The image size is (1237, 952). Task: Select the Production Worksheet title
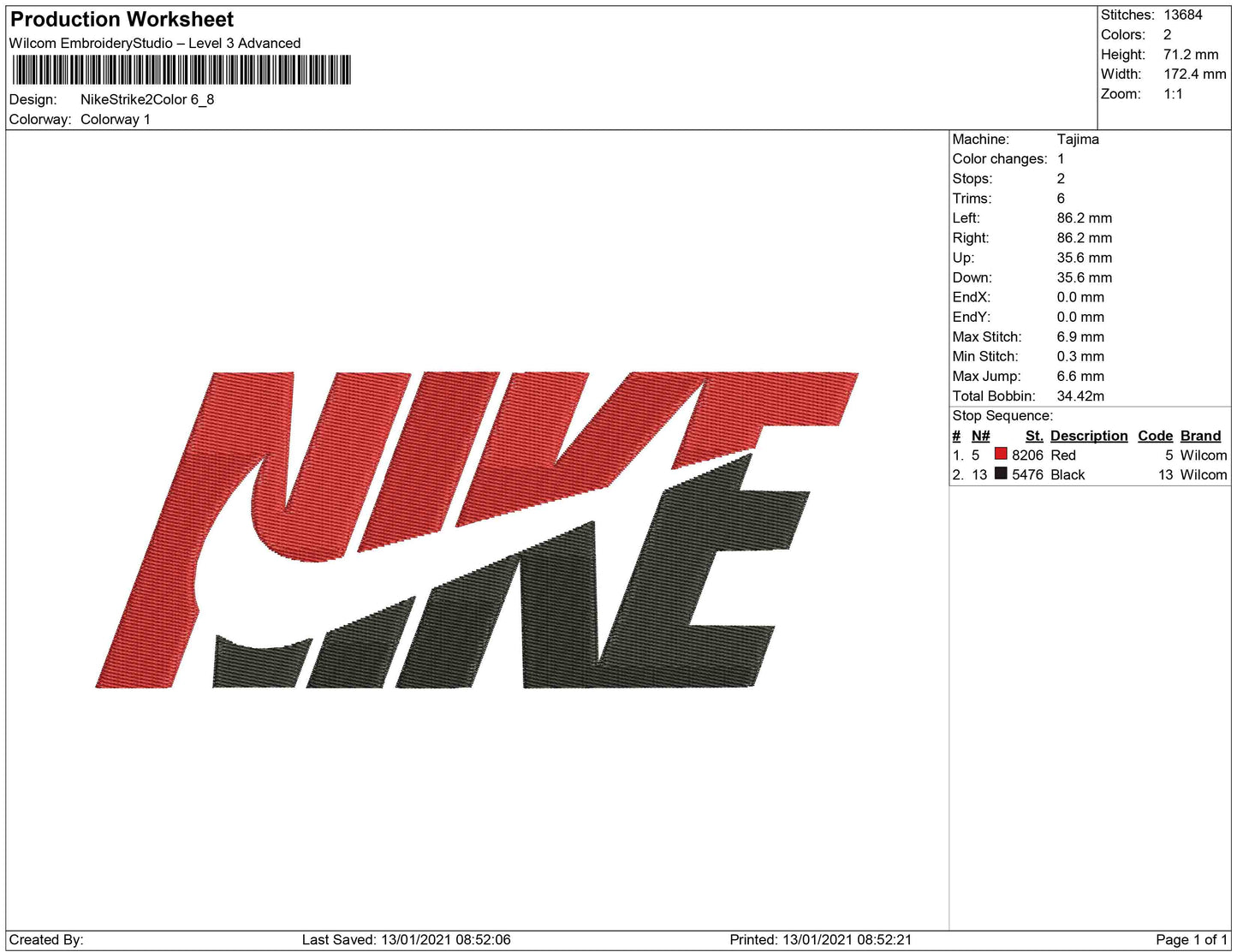pos(122,20)
